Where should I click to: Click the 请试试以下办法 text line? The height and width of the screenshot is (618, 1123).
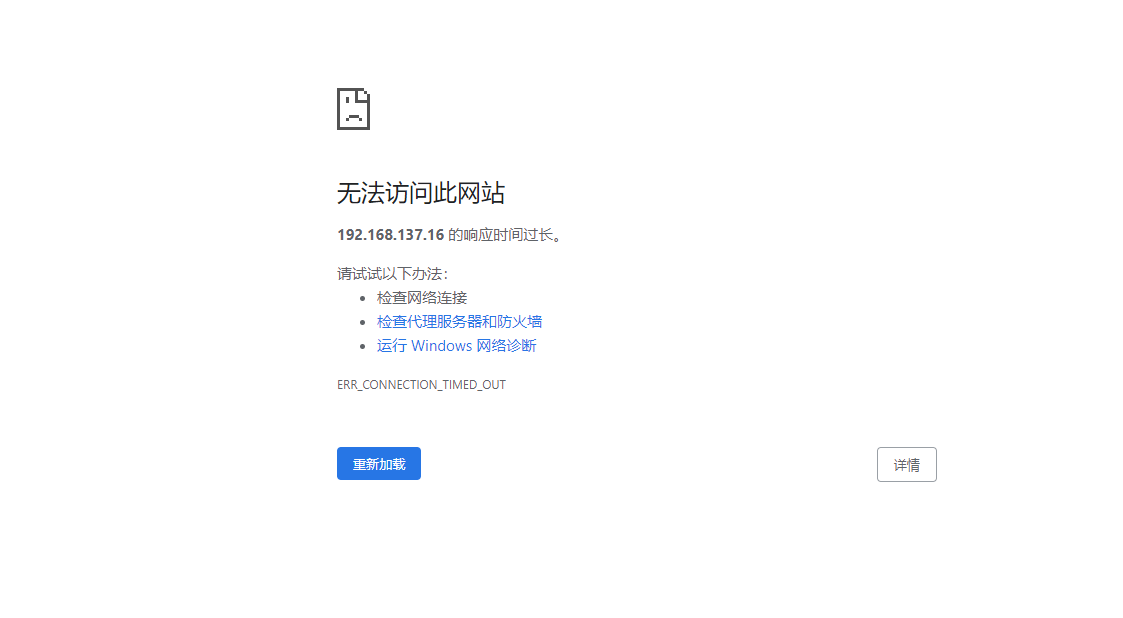(x=392, y=274)
